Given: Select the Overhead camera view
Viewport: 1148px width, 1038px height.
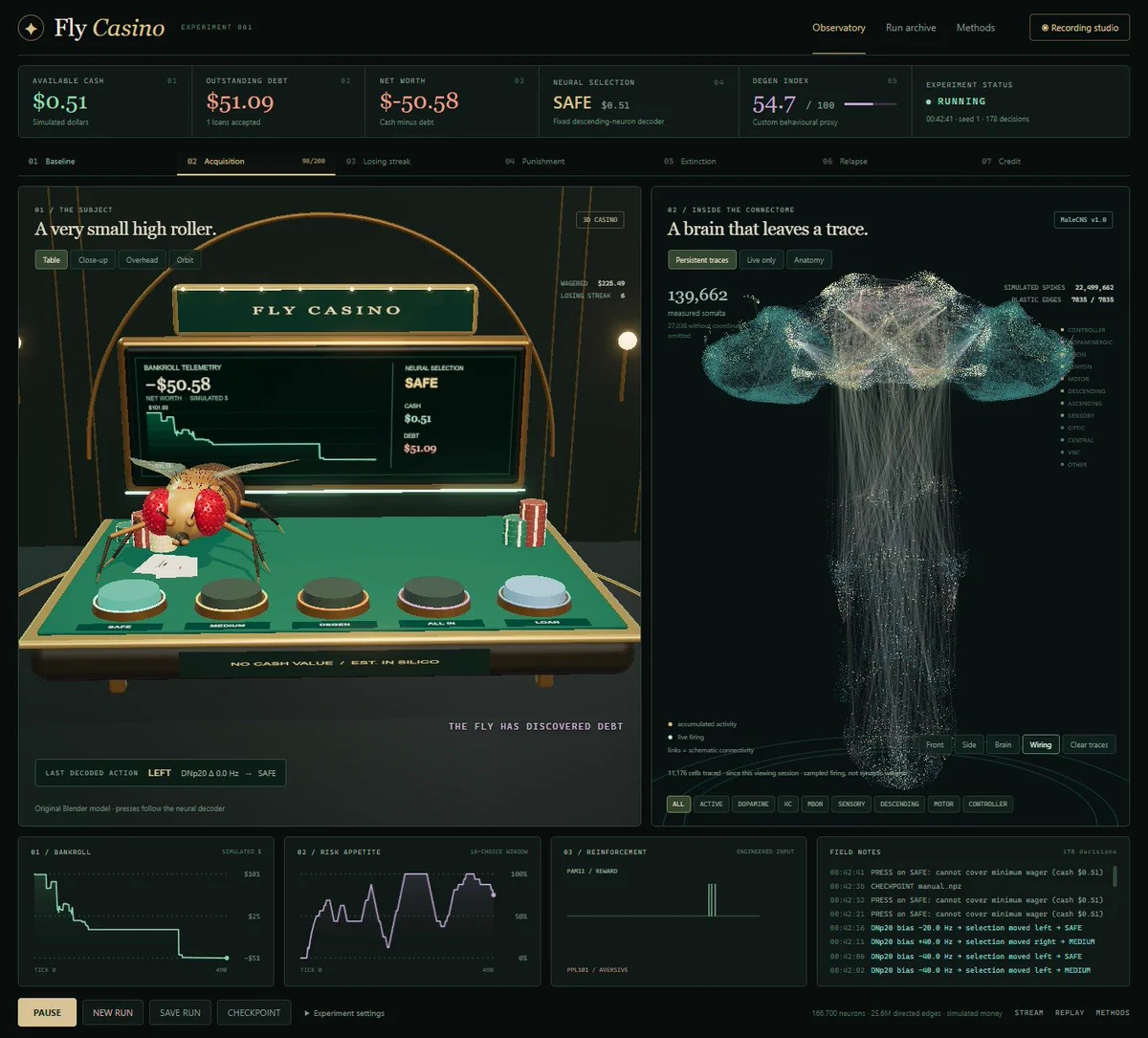Looking at the screenshot, I should tap(142, 259).
